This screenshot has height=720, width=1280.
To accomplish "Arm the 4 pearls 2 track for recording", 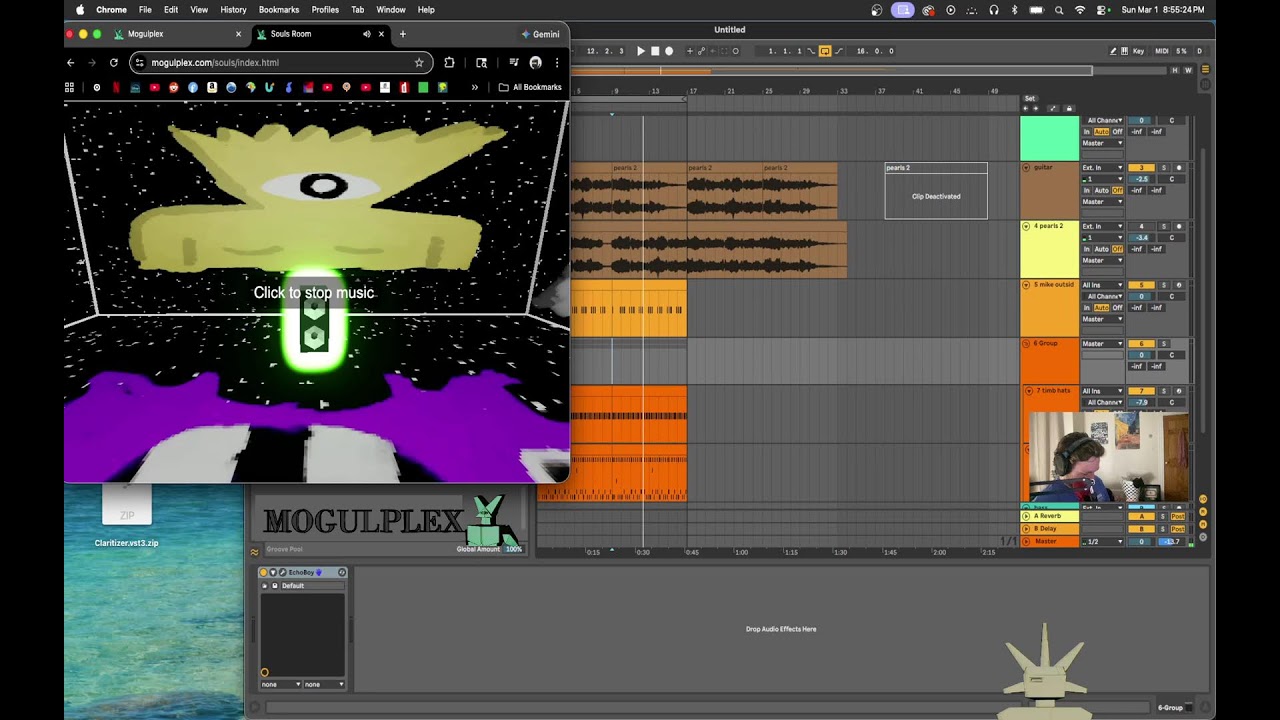I will [x=1179, y=226].
